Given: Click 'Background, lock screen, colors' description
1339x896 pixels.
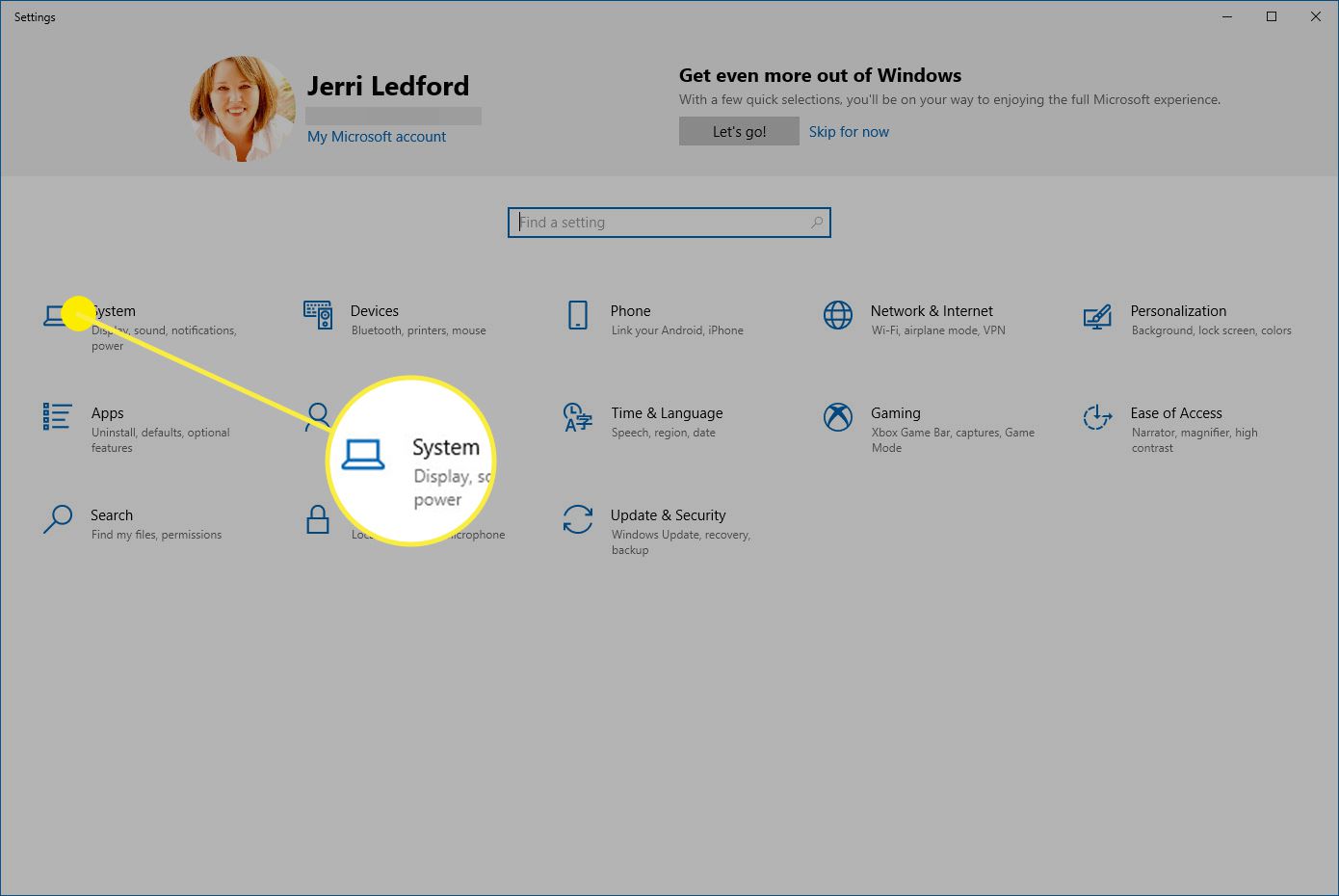Looking at the screenshot, I should click(1212, 330).
